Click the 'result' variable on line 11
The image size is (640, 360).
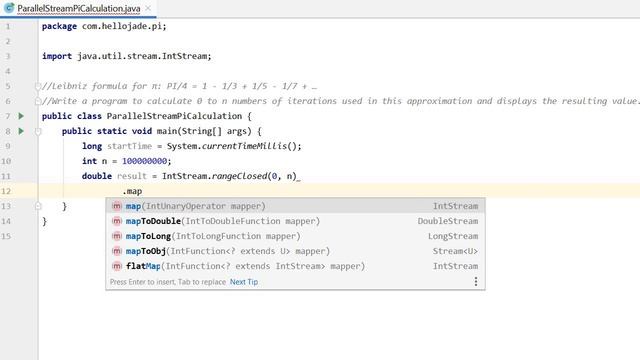pos(131,176)
